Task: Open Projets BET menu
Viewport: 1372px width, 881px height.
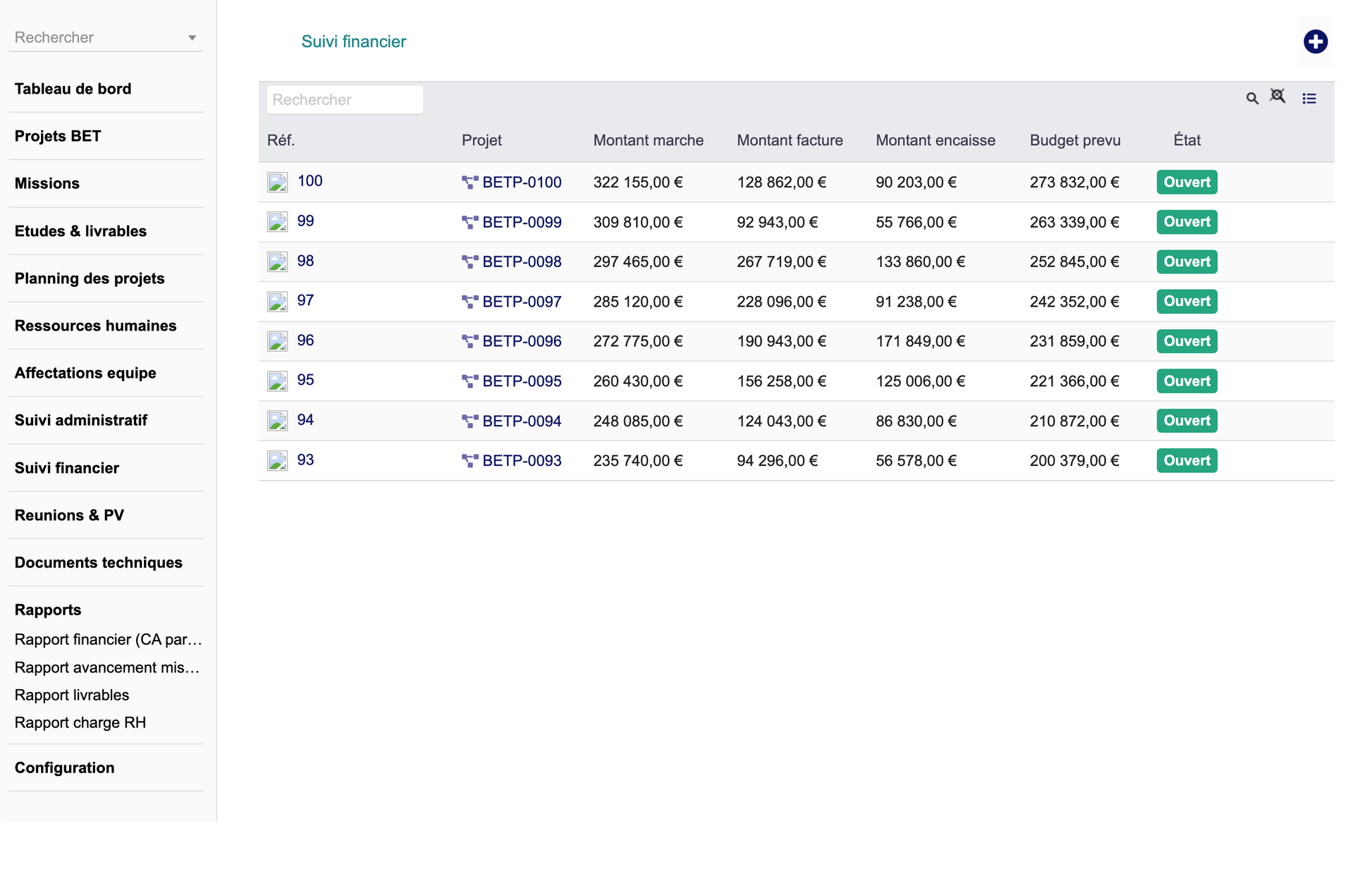Action: 58,136
